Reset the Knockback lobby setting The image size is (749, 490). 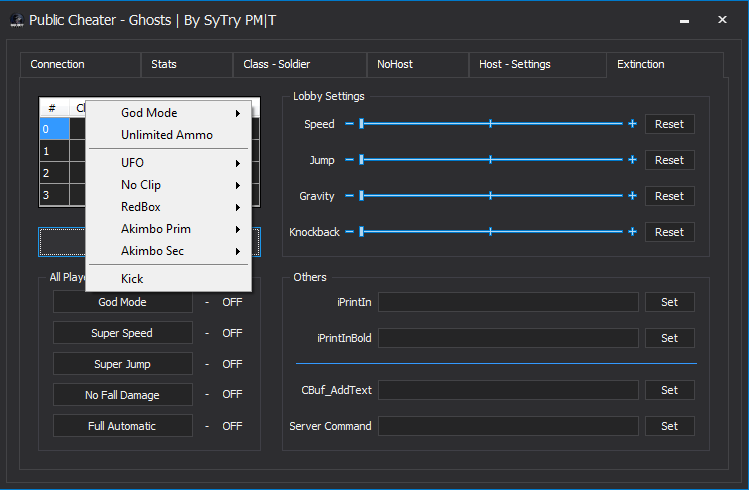670,232
